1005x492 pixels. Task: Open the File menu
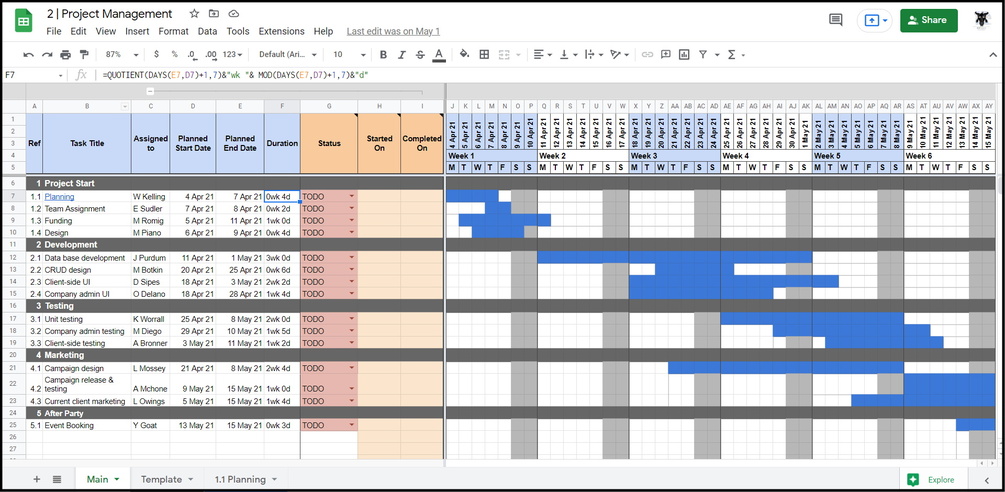[x=54, y=31]
